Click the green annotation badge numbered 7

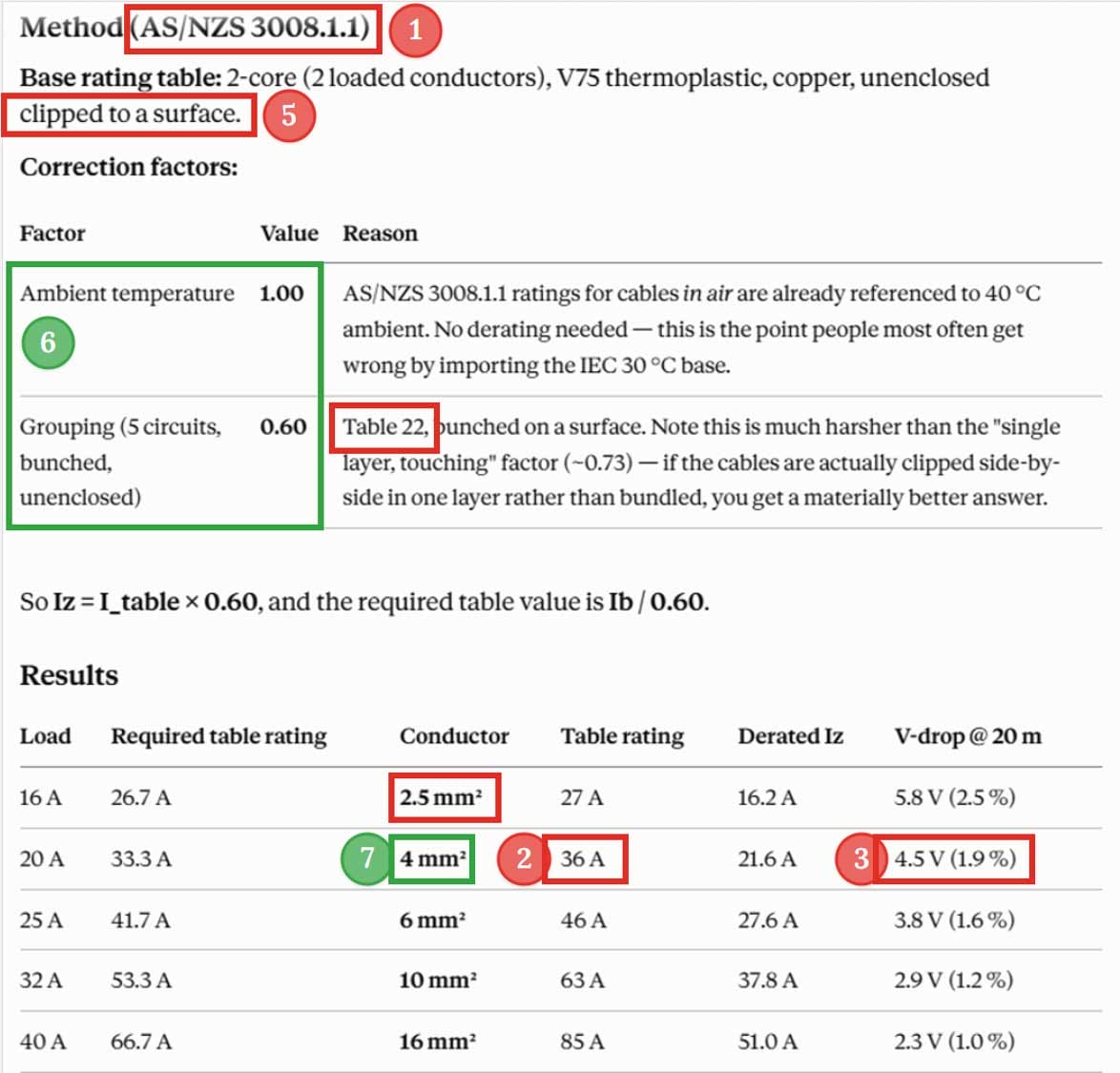366,857
